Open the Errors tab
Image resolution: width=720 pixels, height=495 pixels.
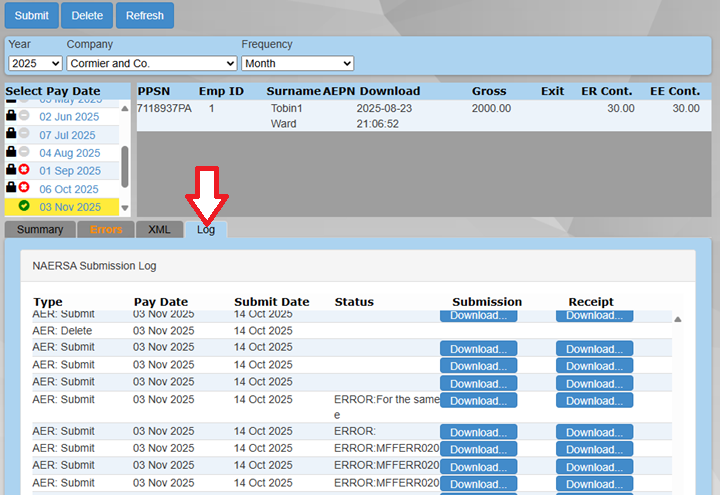(x=106, y=229)
